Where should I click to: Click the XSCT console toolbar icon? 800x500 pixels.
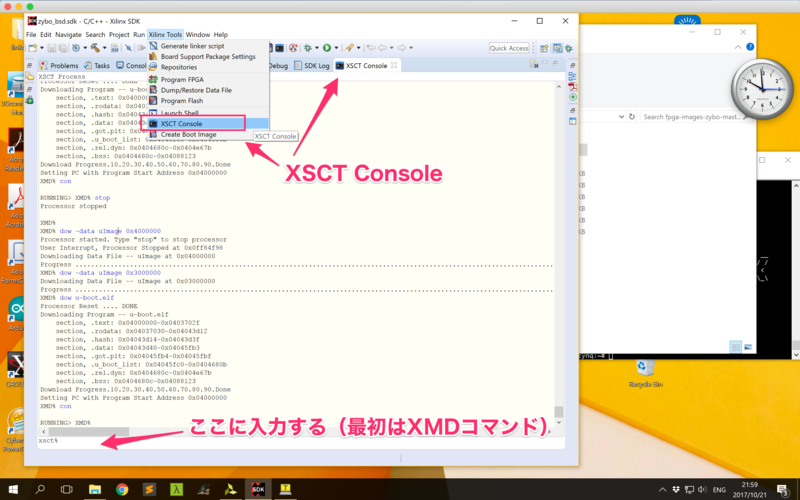point(280,48)
